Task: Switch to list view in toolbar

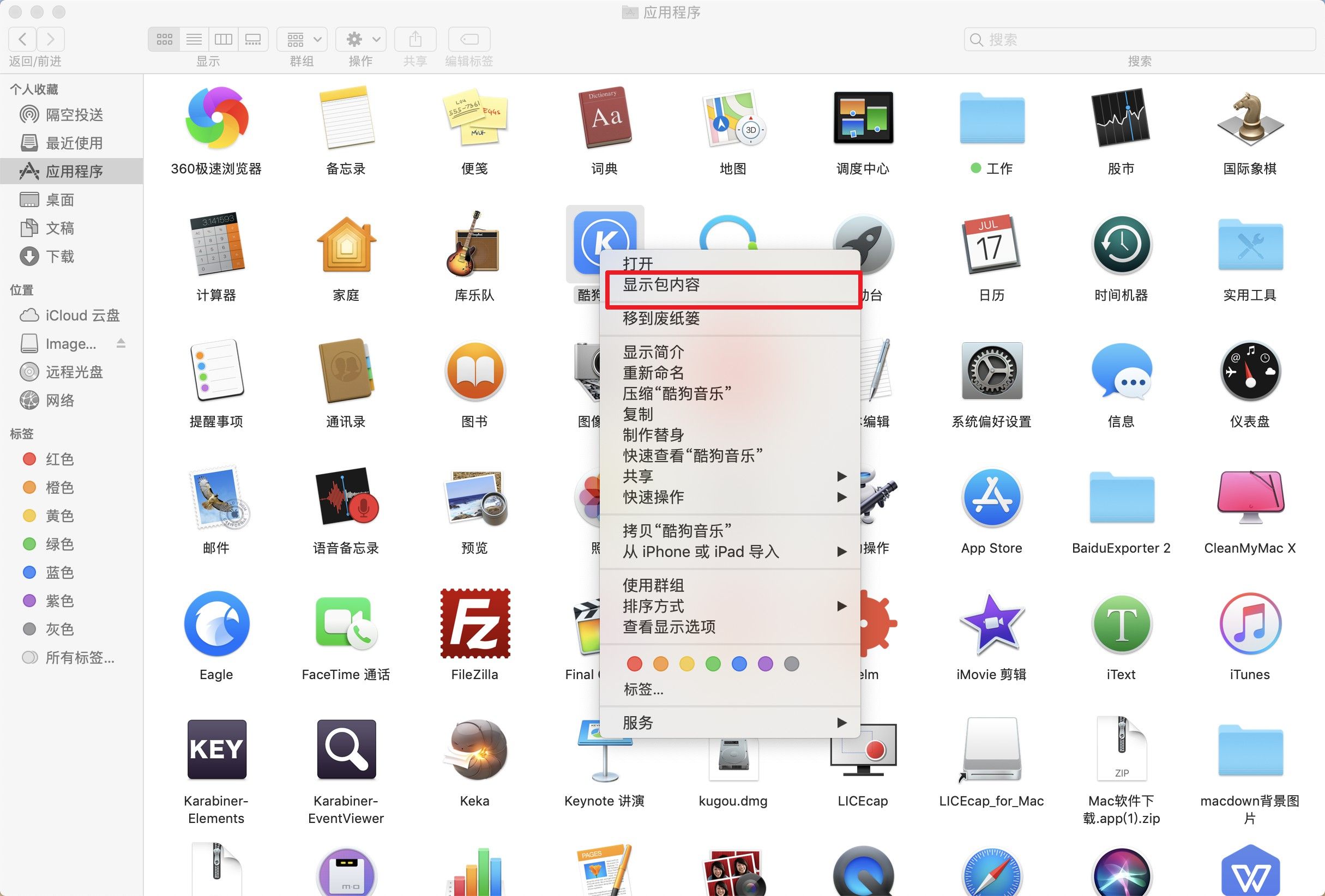Action: point(194,39)
